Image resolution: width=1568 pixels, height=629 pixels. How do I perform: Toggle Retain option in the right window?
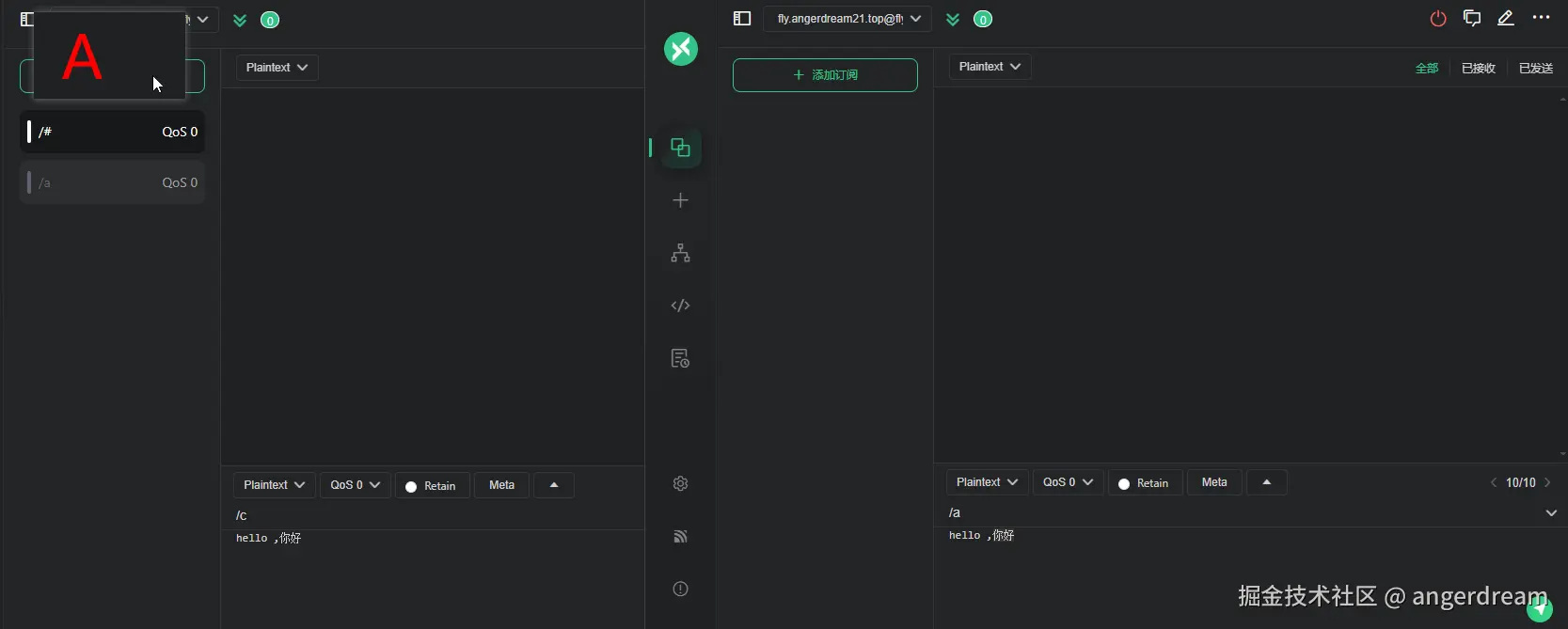pyautogui.click(x=1145, y=482)
